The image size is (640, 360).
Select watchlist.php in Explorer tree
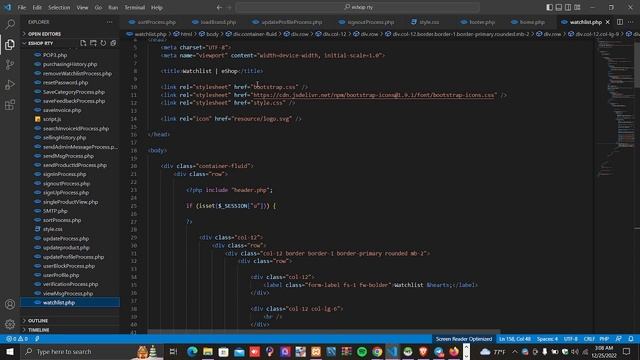tap(70, 302)
